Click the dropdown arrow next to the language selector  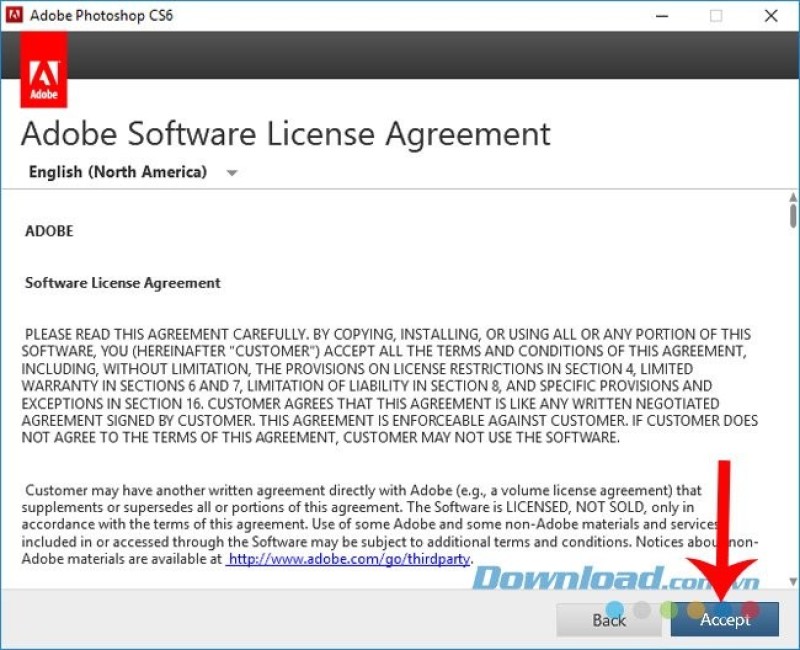tap(232, 173)
